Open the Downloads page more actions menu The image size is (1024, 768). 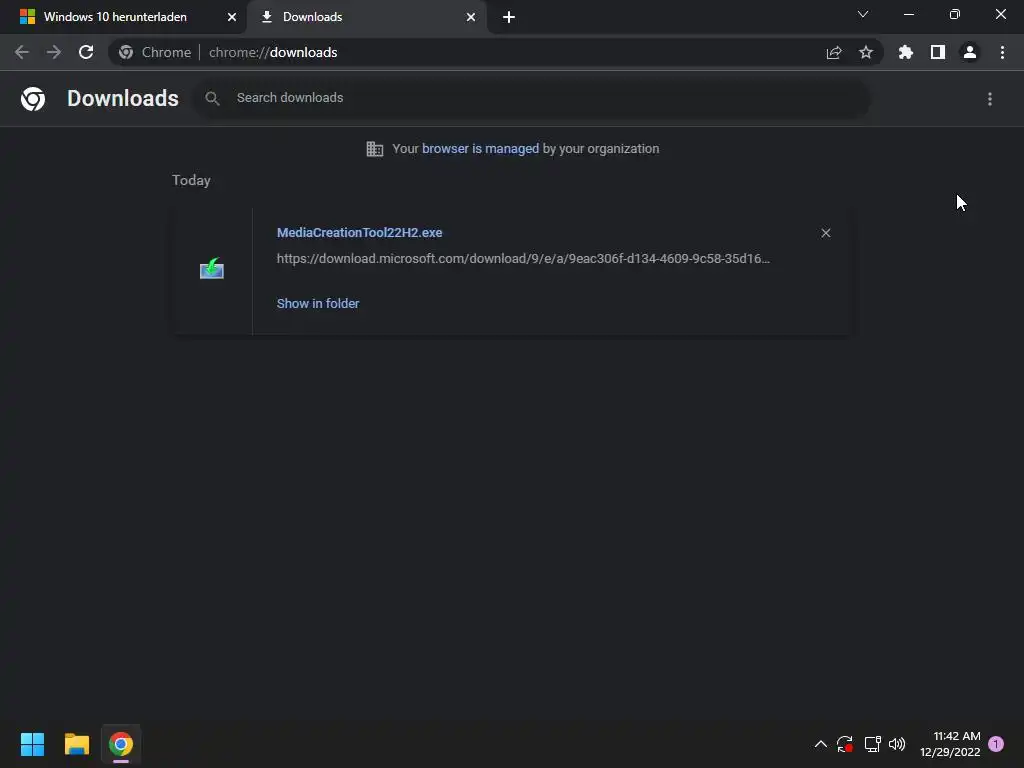(990, 99)
